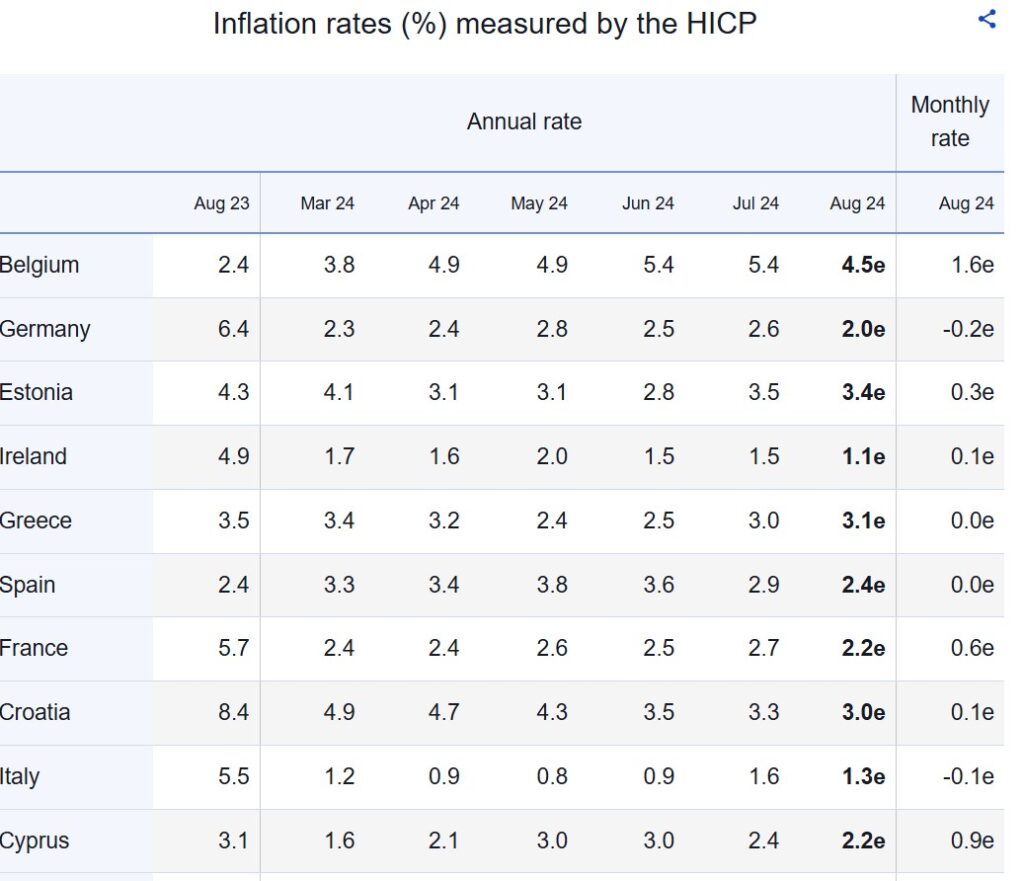Select the Cyprus country name

point(34,841)
